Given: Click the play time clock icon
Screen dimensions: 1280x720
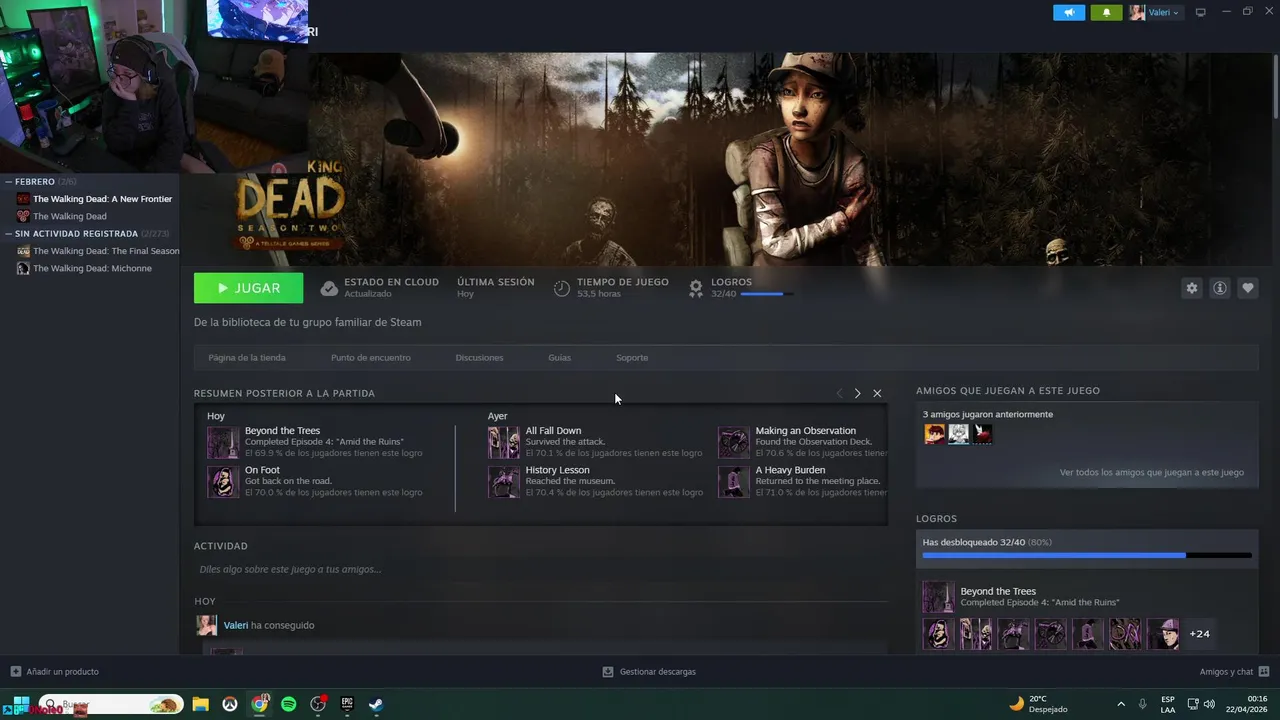Looking at the screenshot, I should [562, 288].
